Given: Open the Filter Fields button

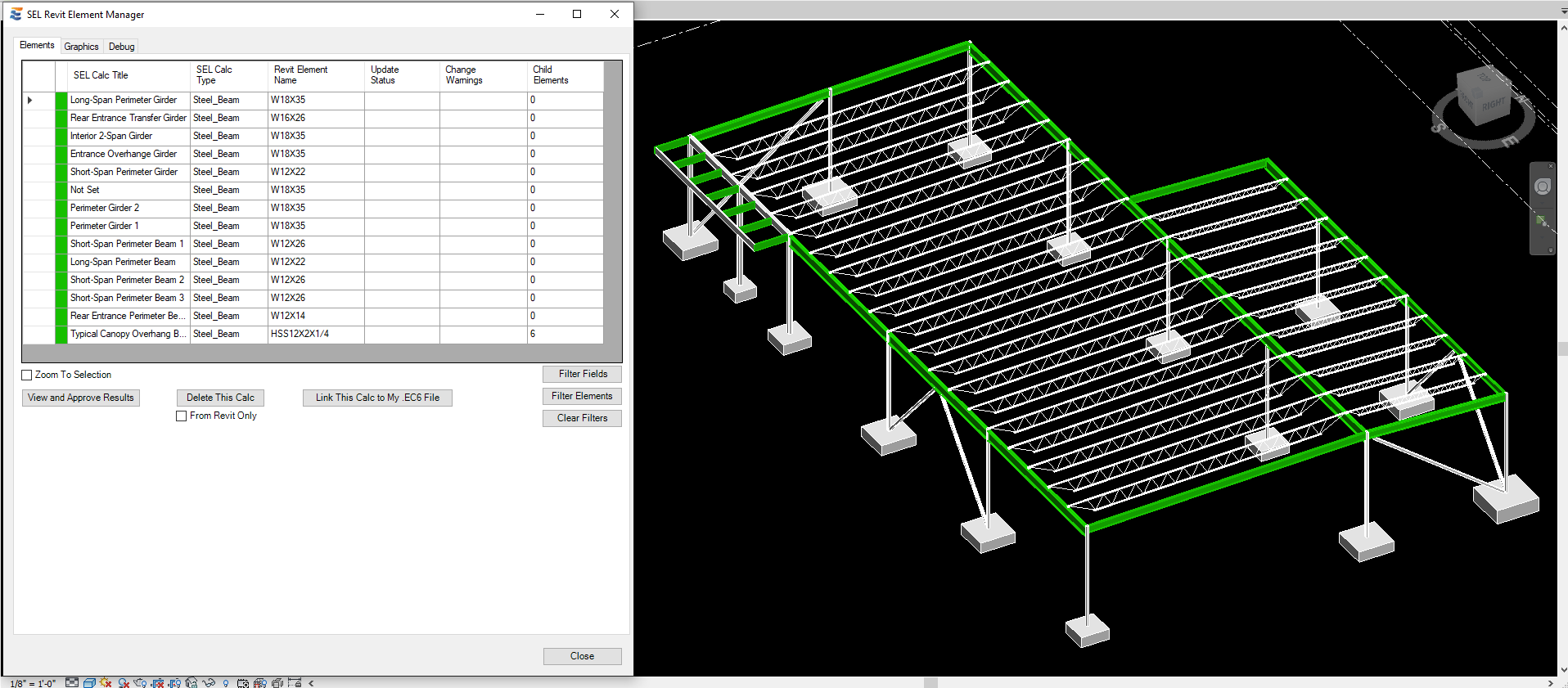Looking at the screenshot, I should (x=582, y=374).
